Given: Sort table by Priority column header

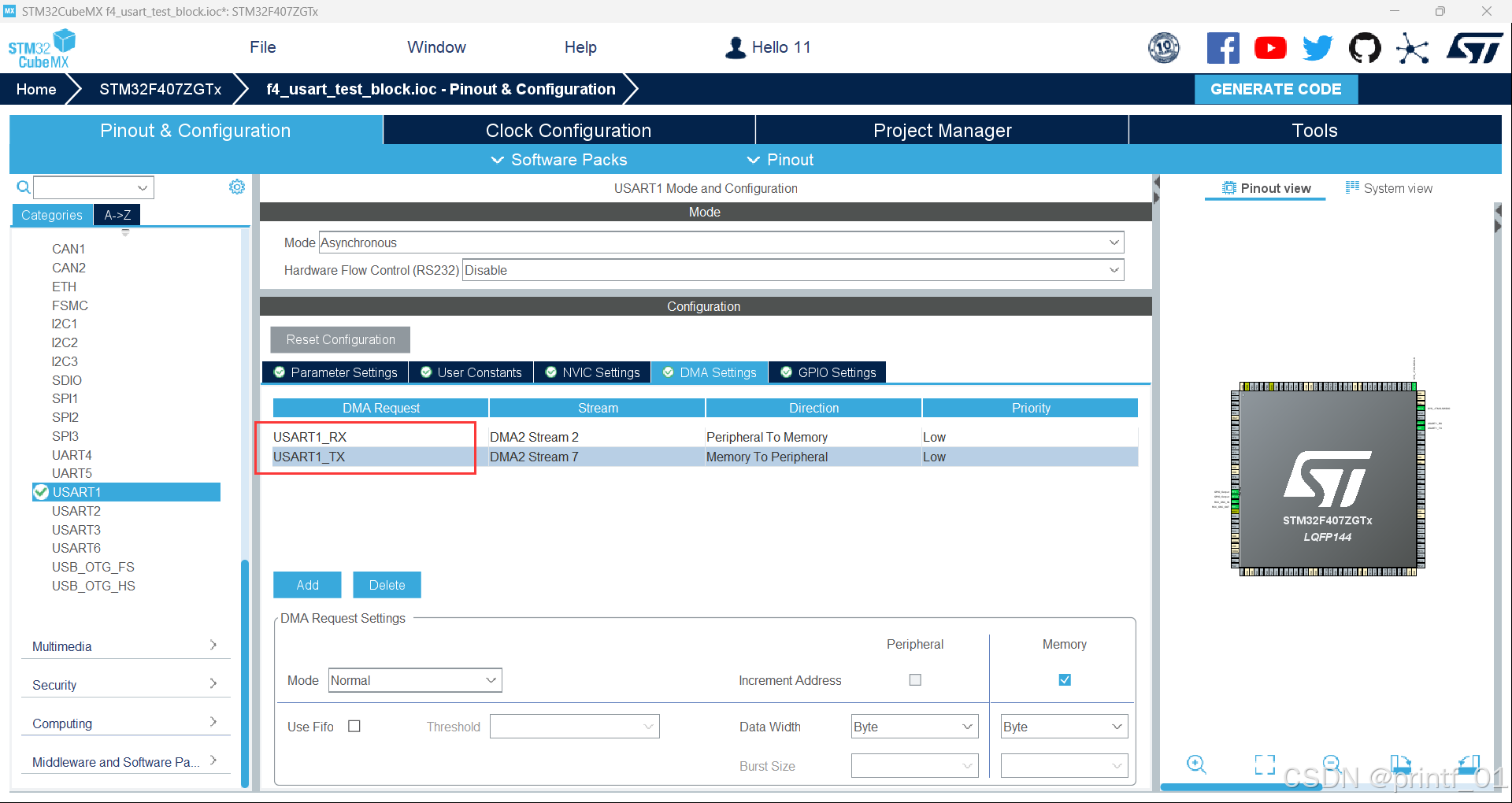Looking at the screenshot, I should [1031, 408].
